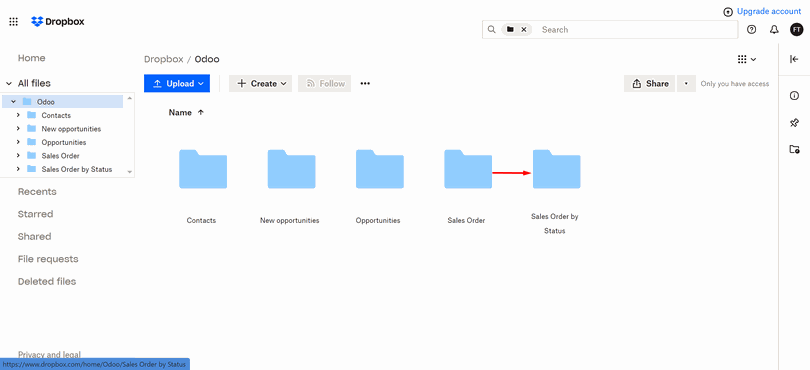Open the Create dropdown
This screenshot has height=370, width=810.
[x=260, y=83]
